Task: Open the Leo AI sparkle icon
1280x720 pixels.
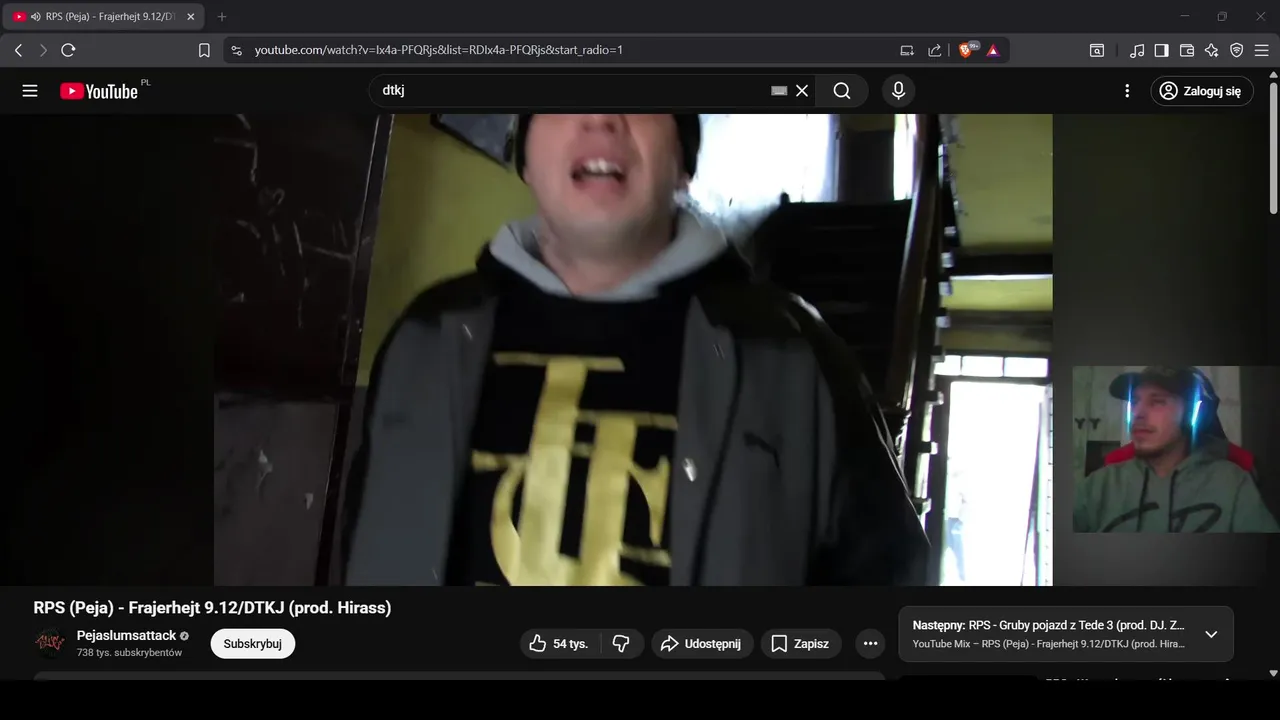Action: pos(1212,50)
